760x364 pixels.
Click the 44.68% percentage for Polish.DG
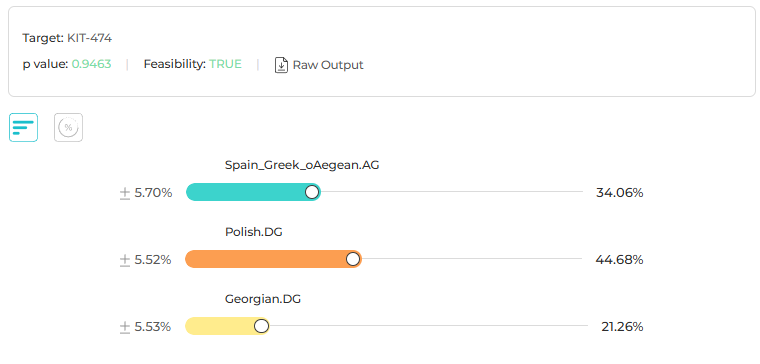(619, 260)
